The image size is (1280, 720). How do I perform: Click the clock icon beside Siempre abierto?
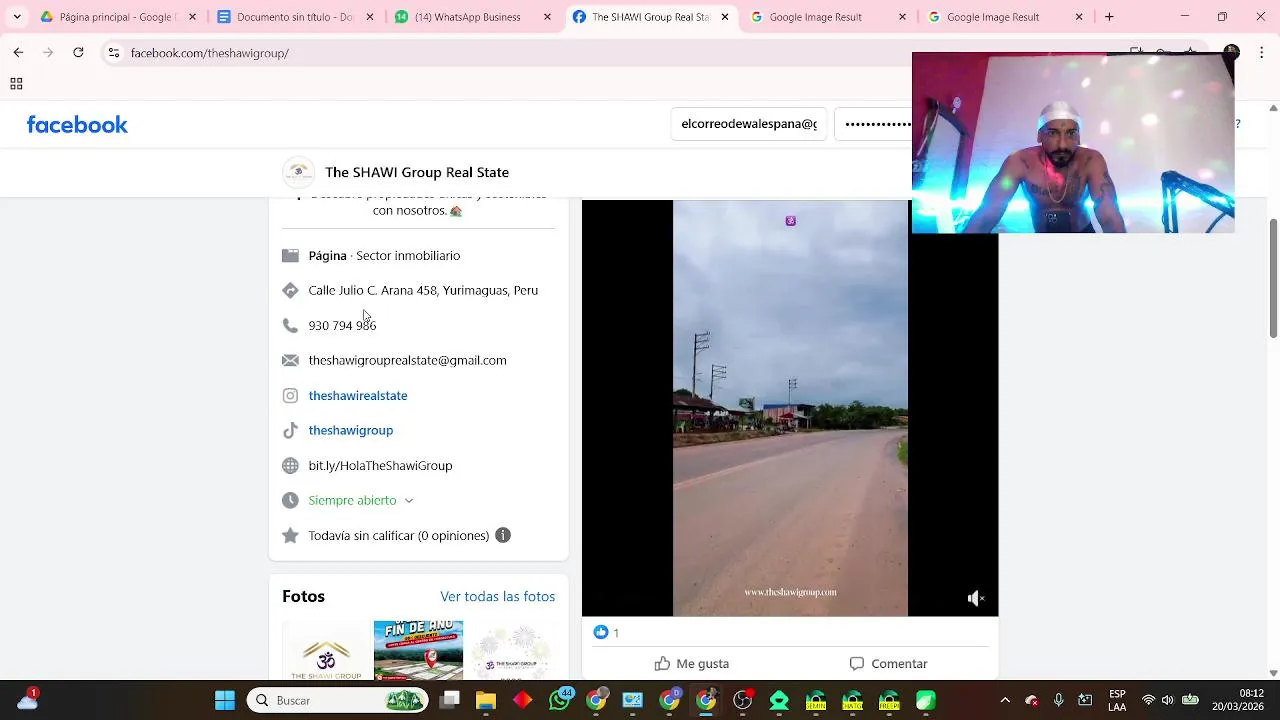290,500
